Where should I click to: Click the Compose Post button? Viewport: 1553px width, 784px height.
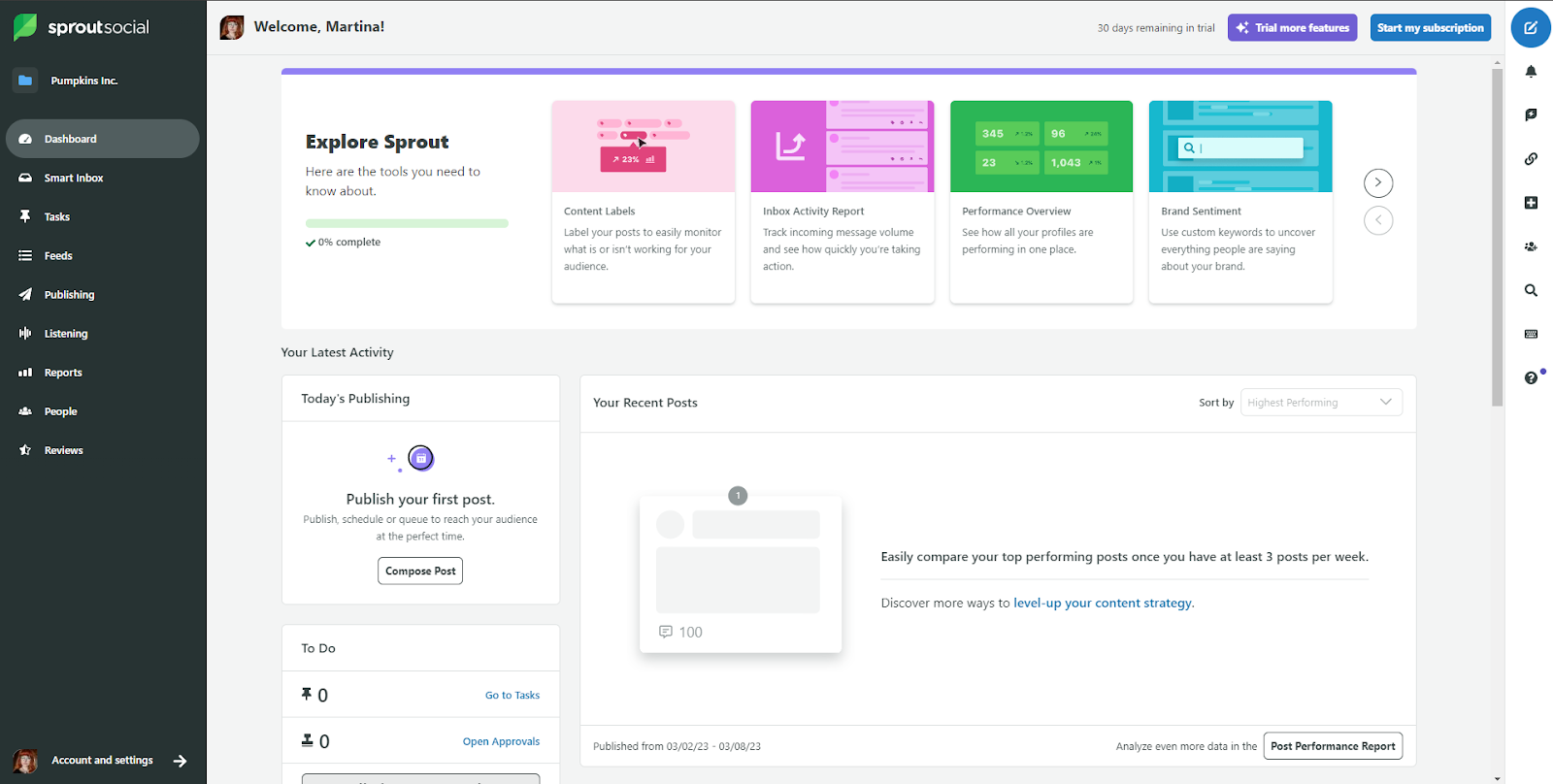click(x=420, y=572)
